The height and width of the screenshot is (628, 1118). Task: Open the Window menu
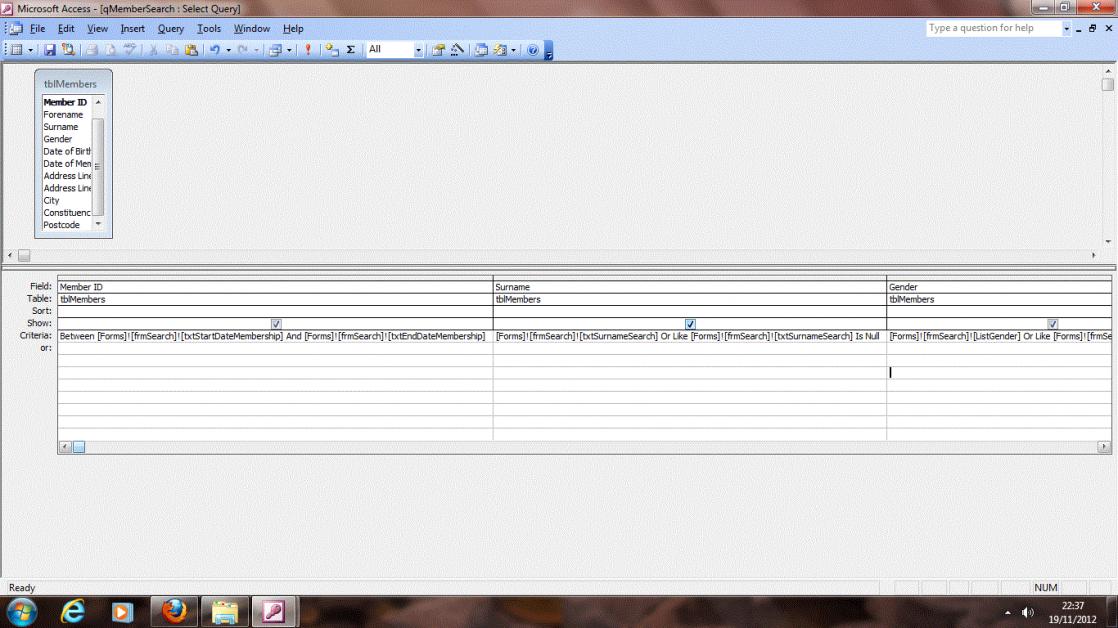coord(252,29)
